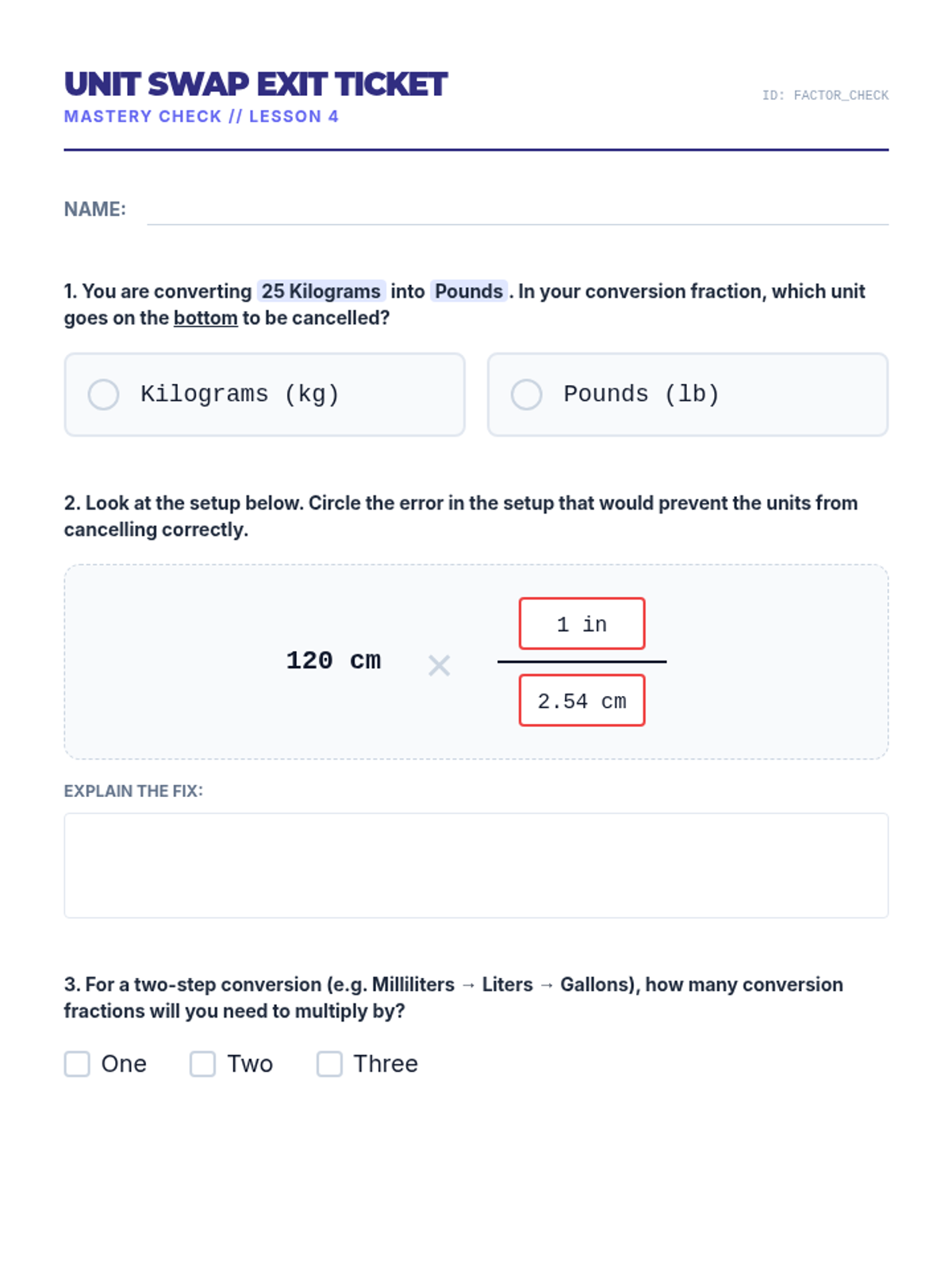Click the red-outlined 2.54 cm denominator box
This screenshot has width=952, height=1270.
click(582, 701)
